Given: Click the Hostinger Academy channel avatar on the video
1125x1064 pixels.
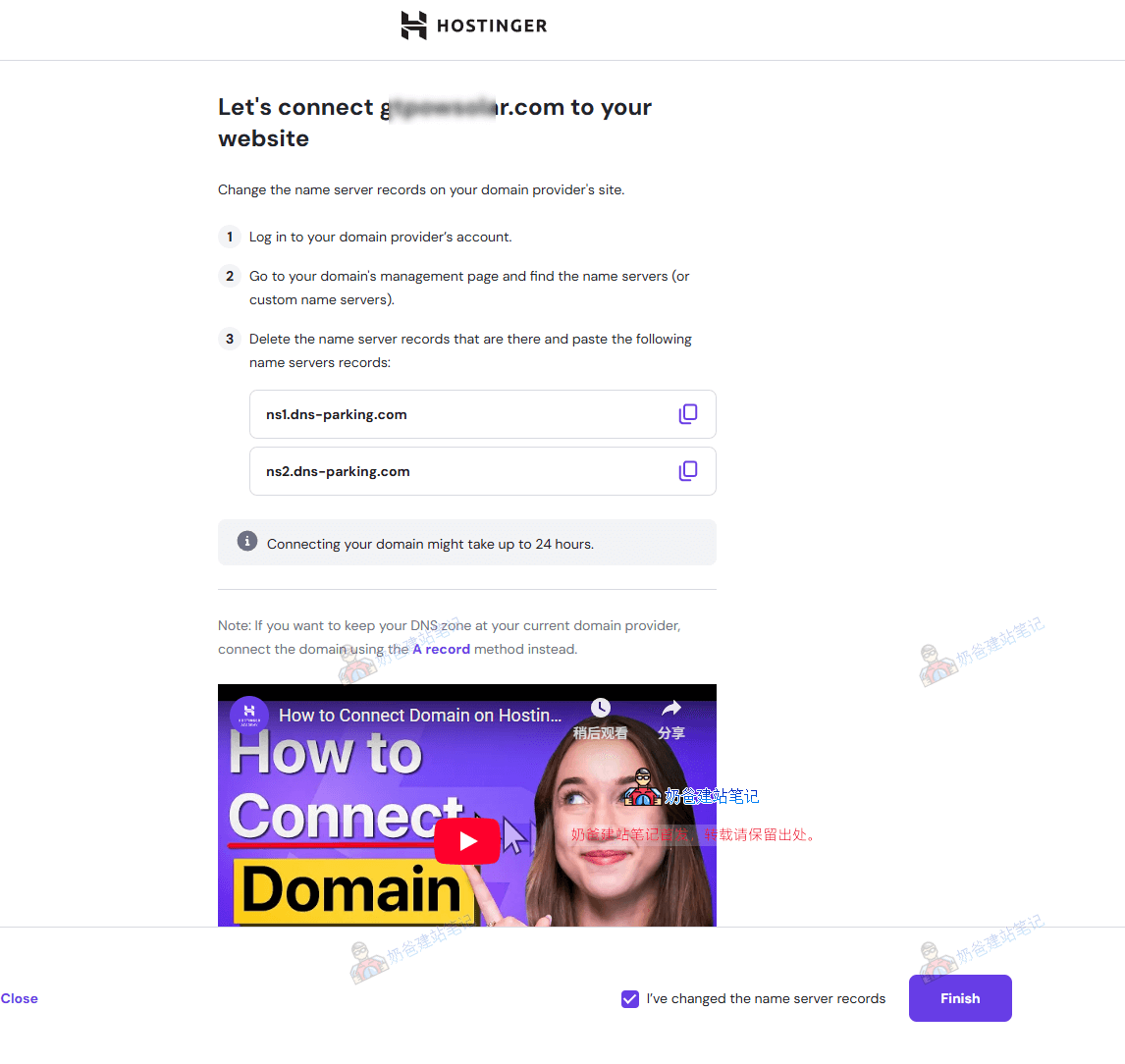Looking at the screenshot, I should [x=249, y=715].
